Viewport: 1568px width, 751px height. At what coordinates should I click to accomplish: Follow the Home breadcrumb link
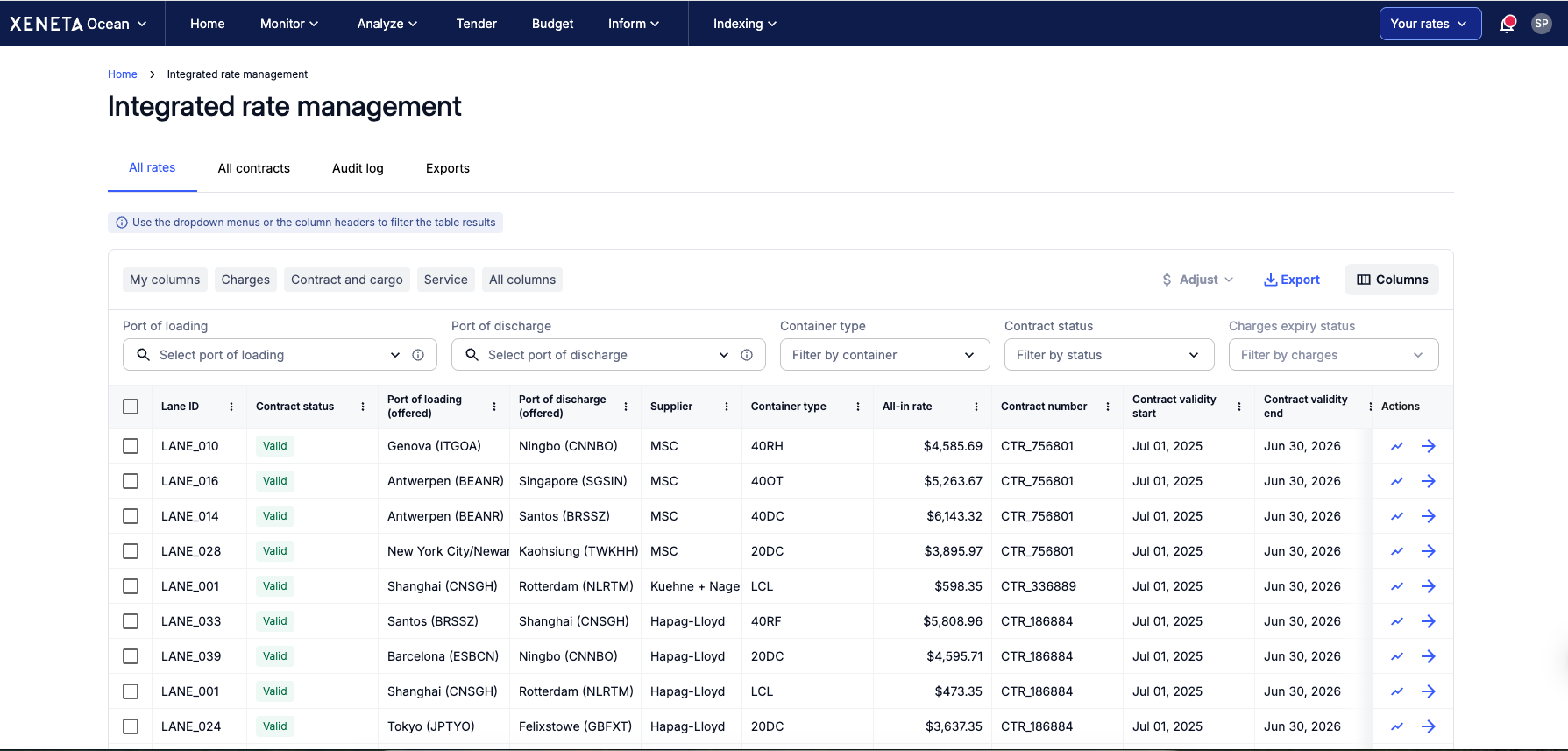tap(122, 74)
